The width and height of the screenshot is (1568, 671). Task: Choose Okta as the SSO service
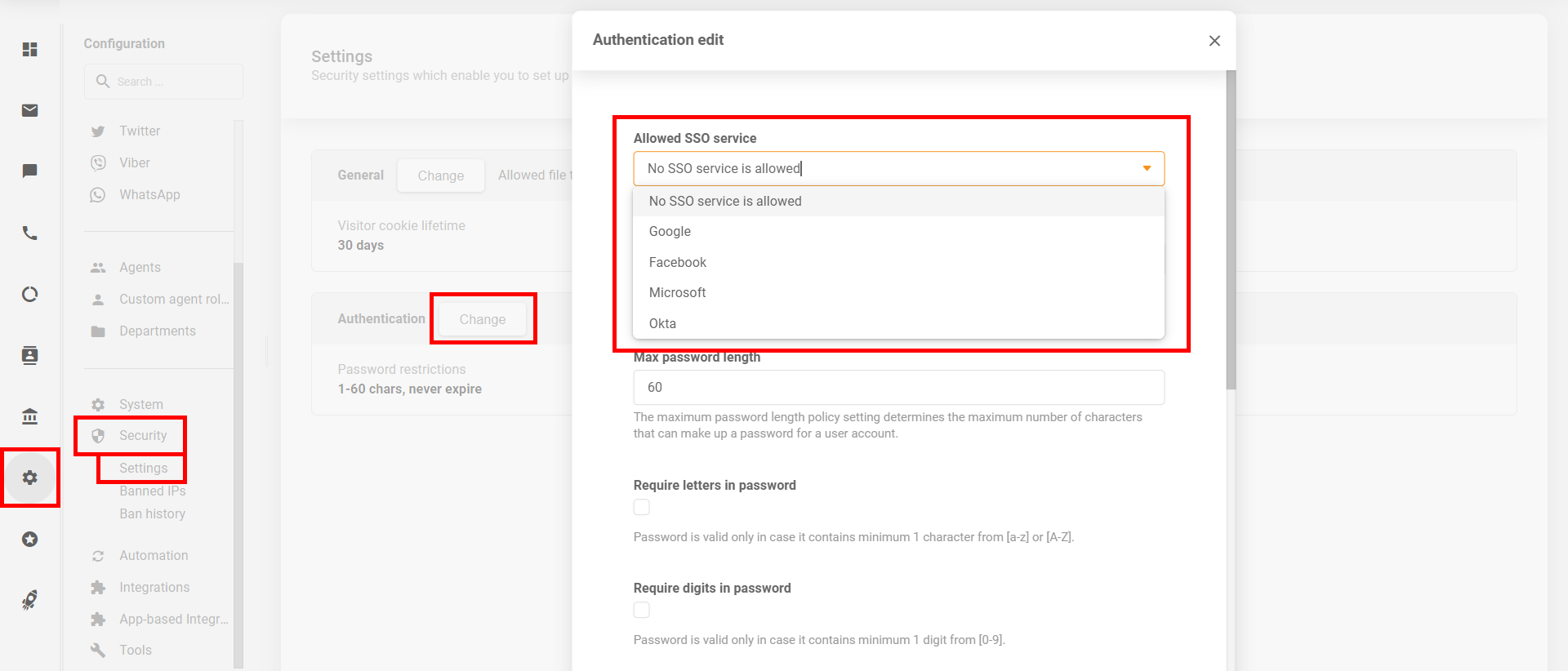tap(662, 323)
